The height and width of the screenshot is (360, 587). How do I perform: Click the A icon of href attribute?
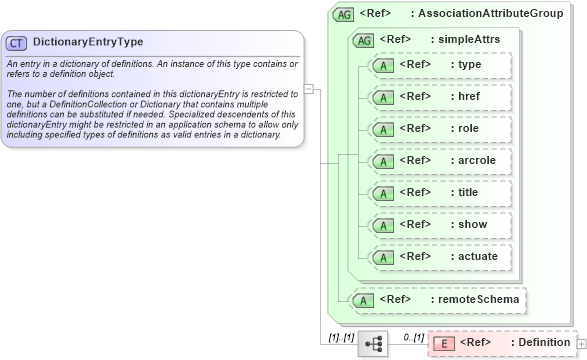pos(383,98)
